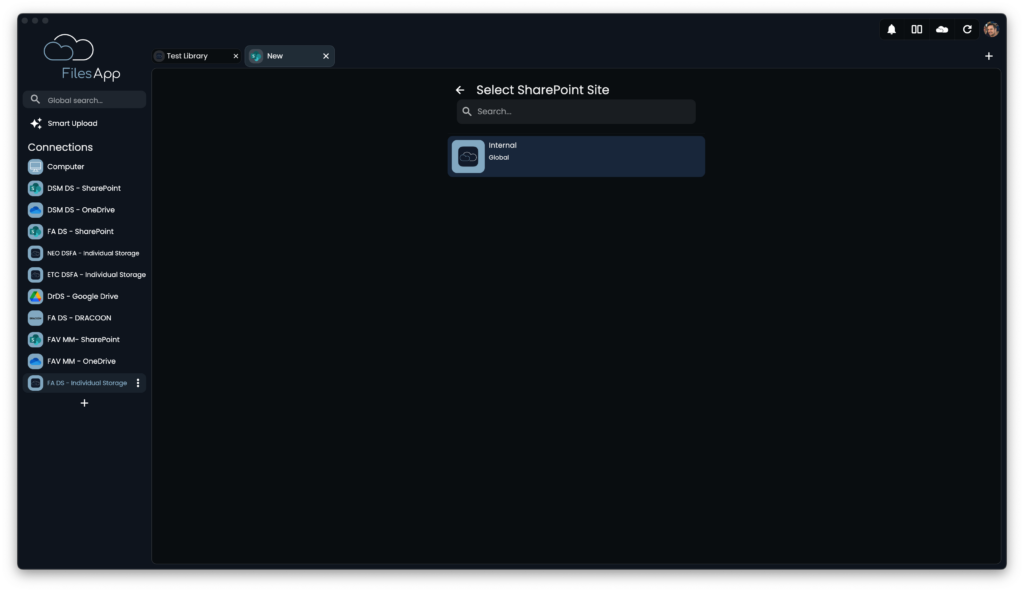Click the FAV MM- SharePoint icon
The height and width of the screenshot is (591, 1024).
[35, 339]
